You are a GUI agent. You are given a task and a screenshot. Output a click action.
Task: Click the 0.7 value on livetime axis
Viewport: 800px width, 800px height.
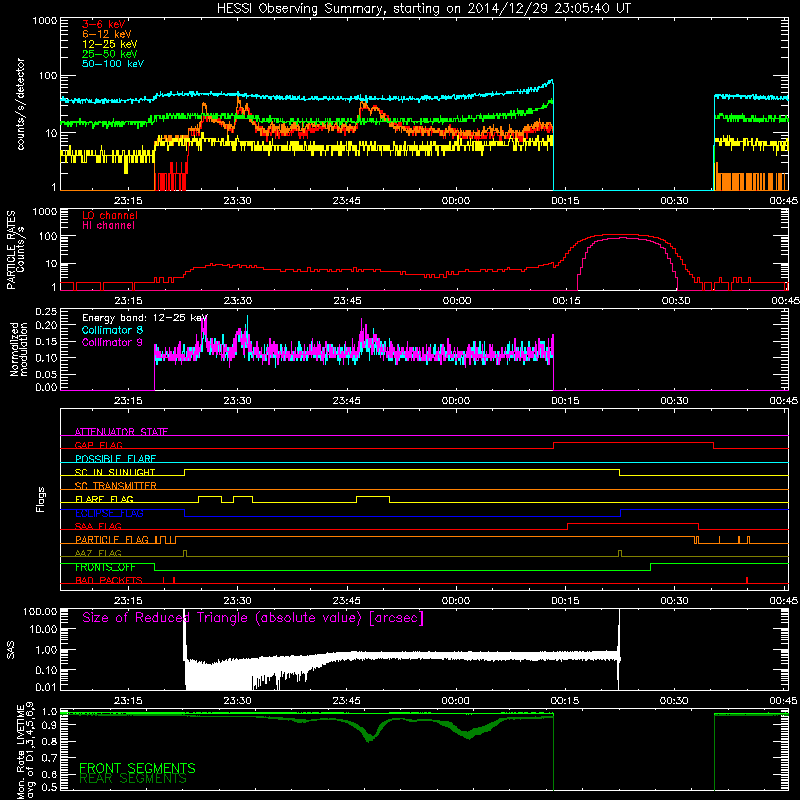tap(49, 758)
